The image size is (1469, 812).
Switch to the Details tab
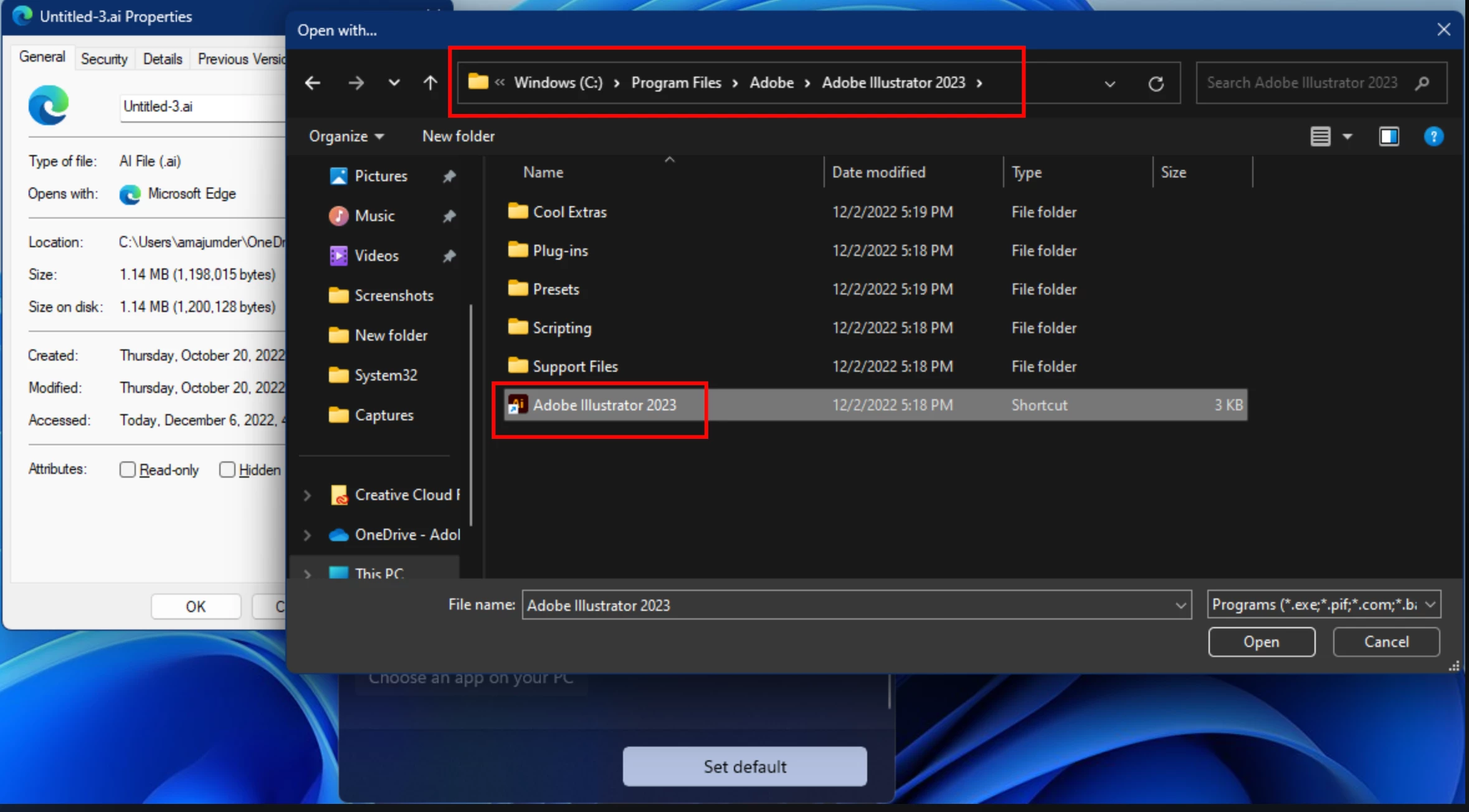163,59
